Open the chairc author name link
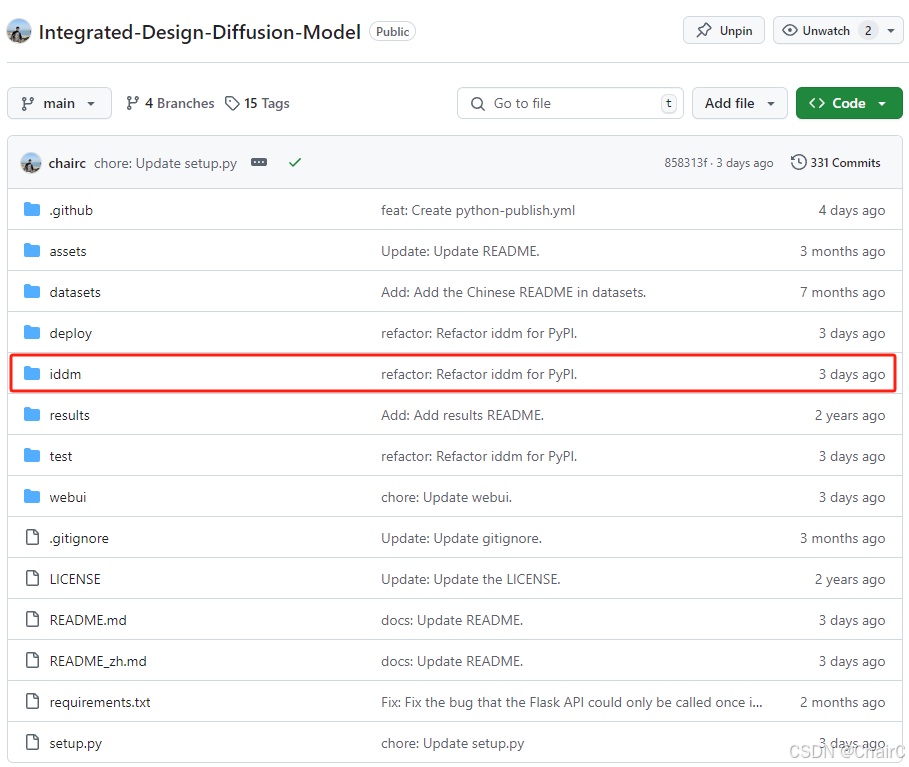909x767 pixels. 67,163
